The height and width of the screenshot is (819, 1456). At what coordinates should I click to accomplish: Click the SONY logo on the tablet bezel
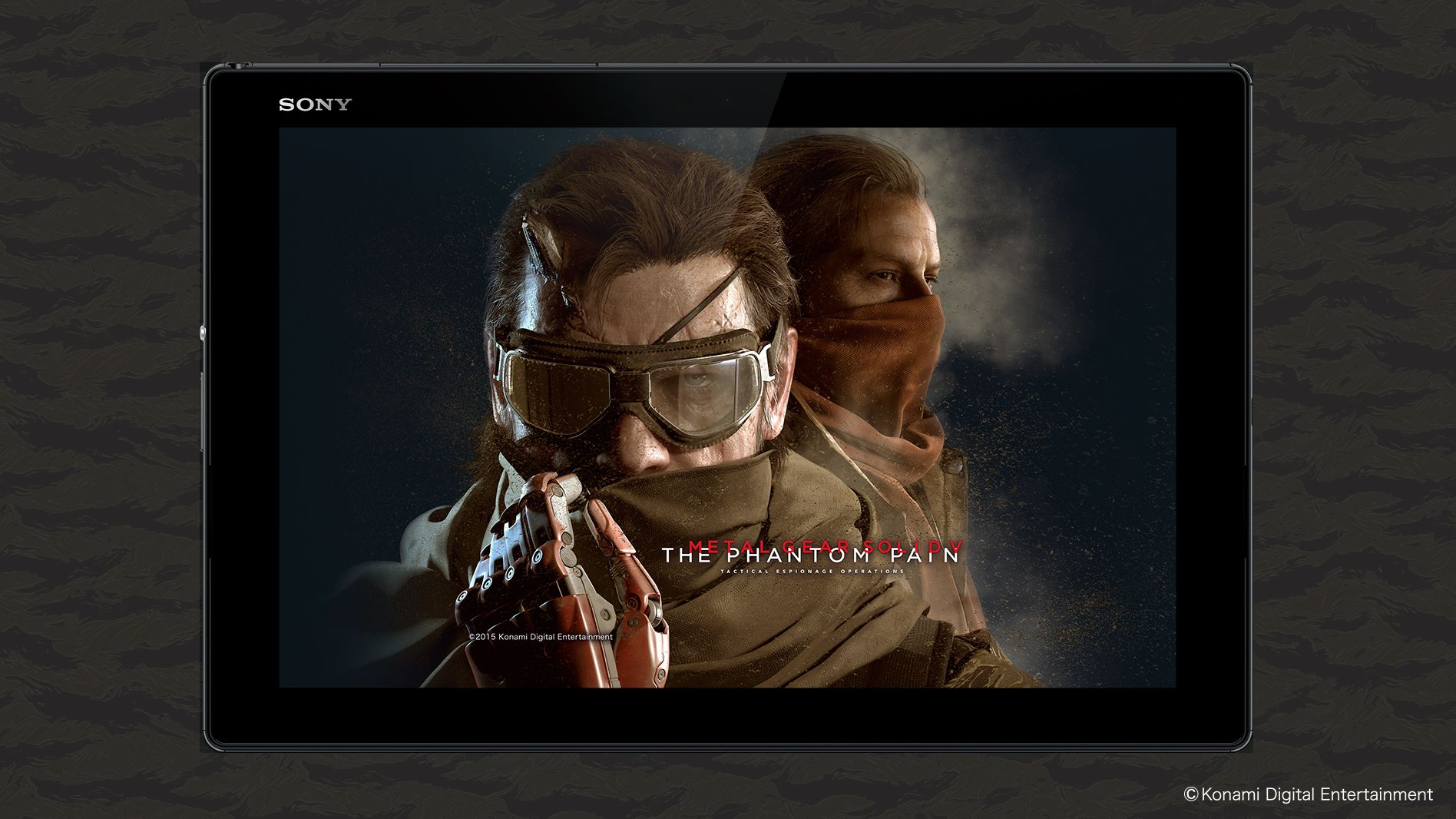[315, 104]
